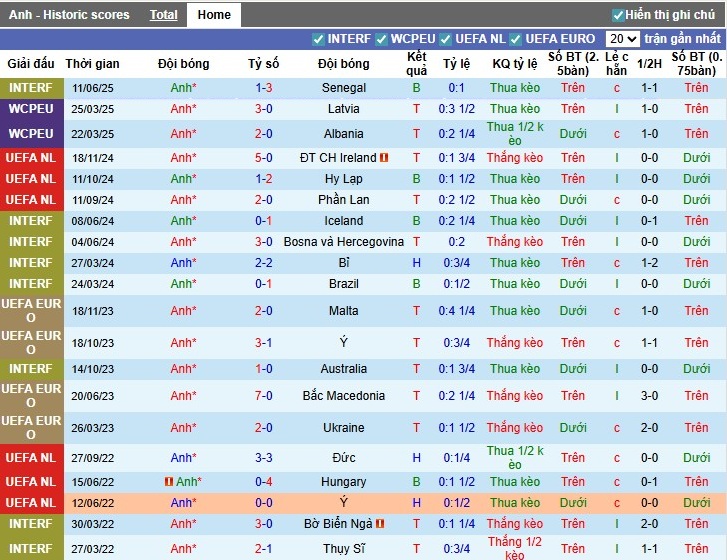Click red card icon before Anh in Hungary row

[x=168, y=482]
